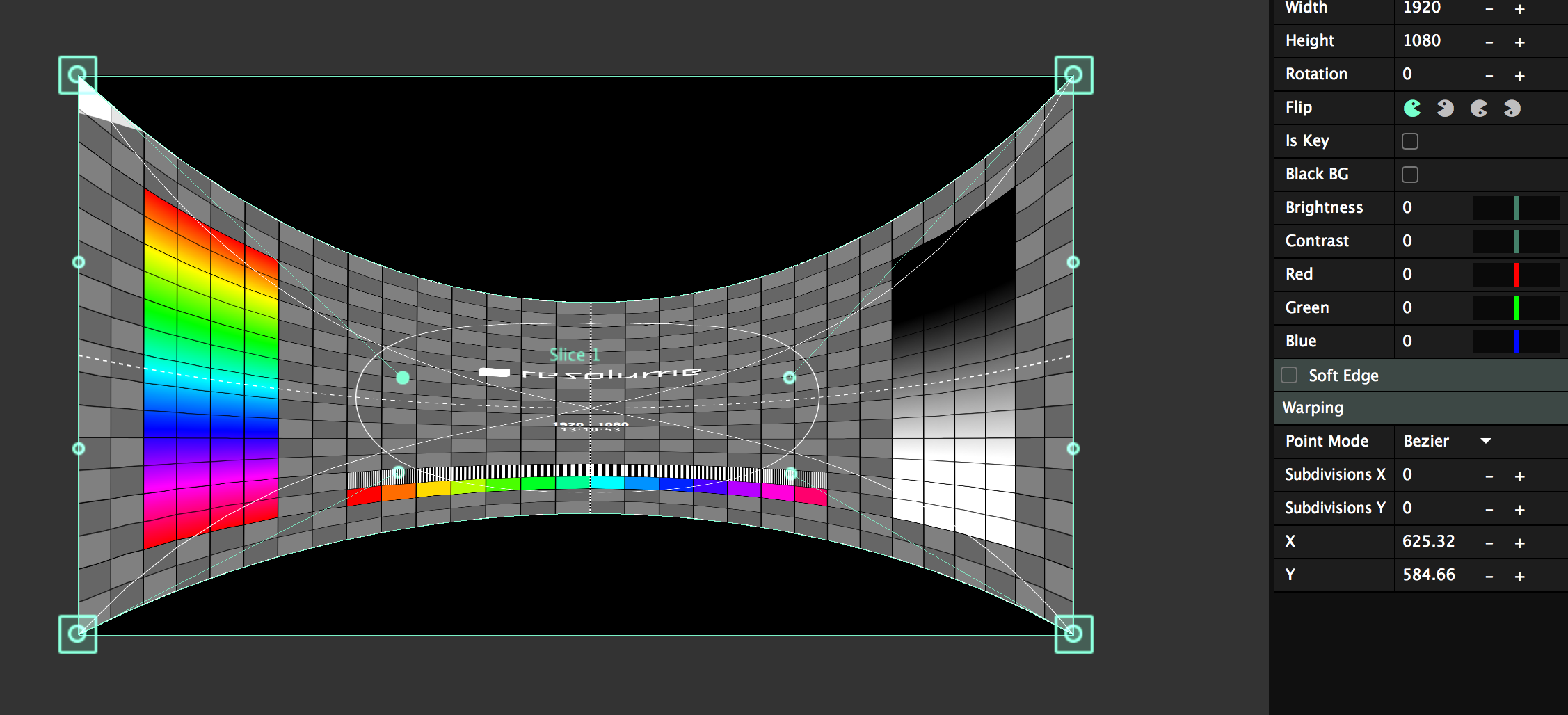Select the highlighted no-flip Pac-Man icon

pos(1411,108)
